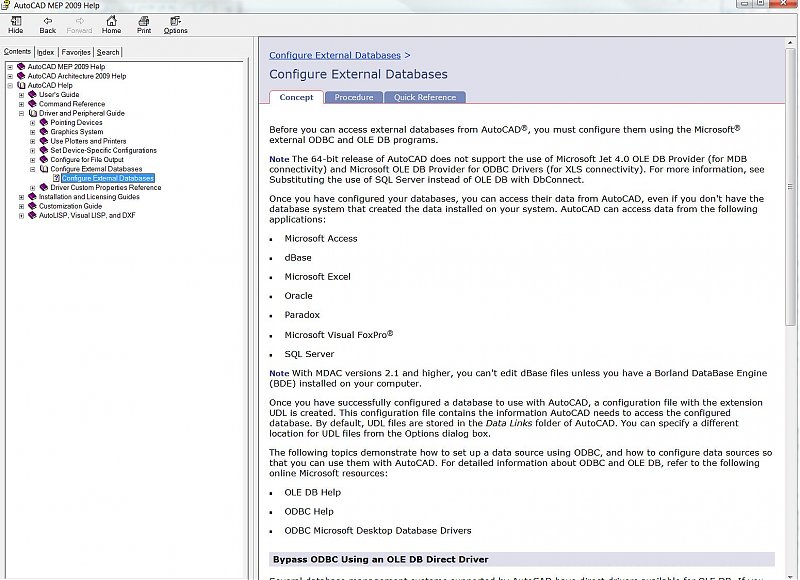Click the "Bypass ODBC Using an OLE DB Direct Driver" heading
This screenshot has width=800, height=580.
381,559
